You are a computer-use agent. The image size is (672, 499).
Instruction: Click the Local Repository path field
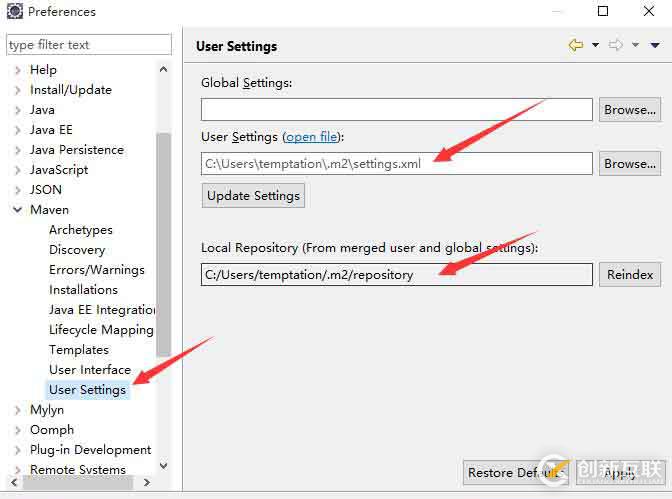(397, 274)
